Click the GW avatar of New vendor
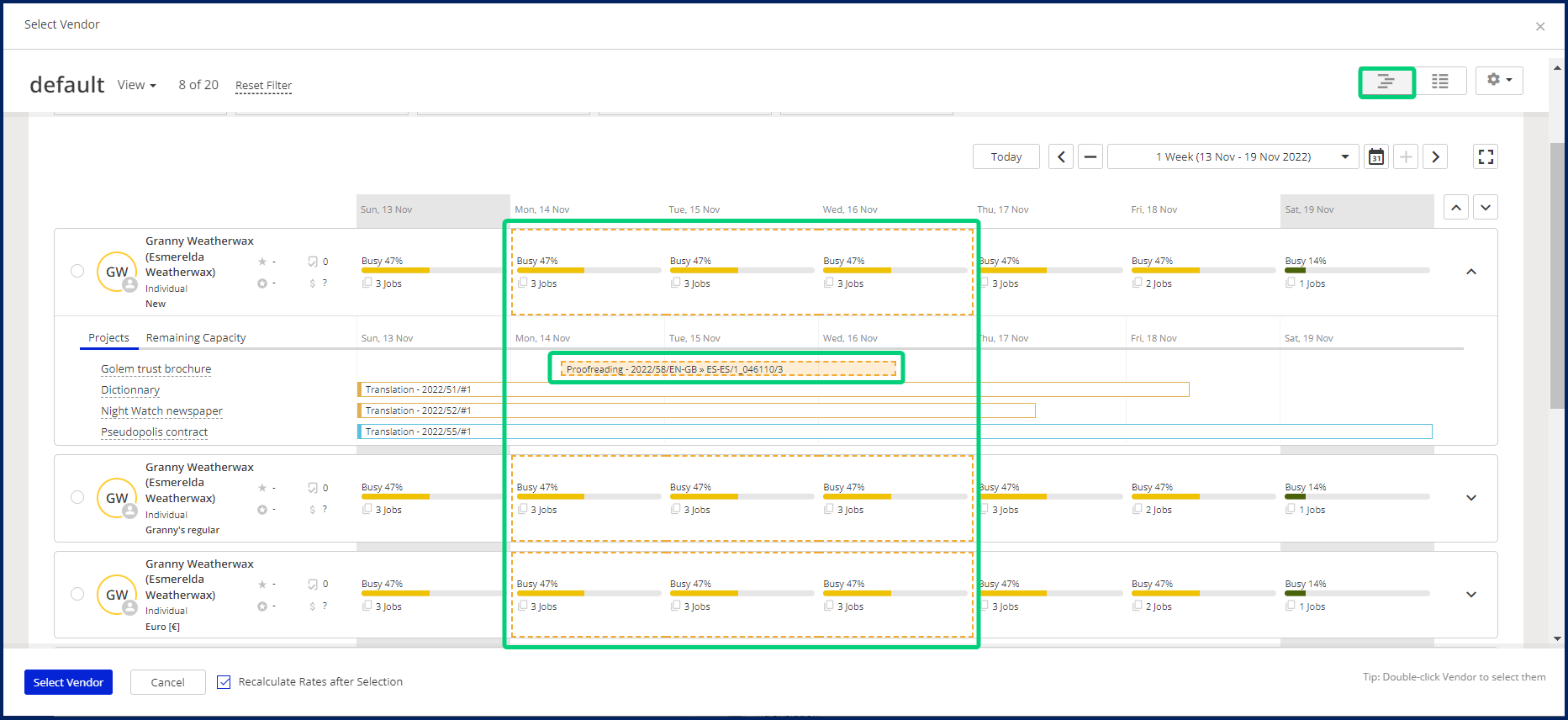The width and height of the screenshot is (1568, 720). [117, 272]
